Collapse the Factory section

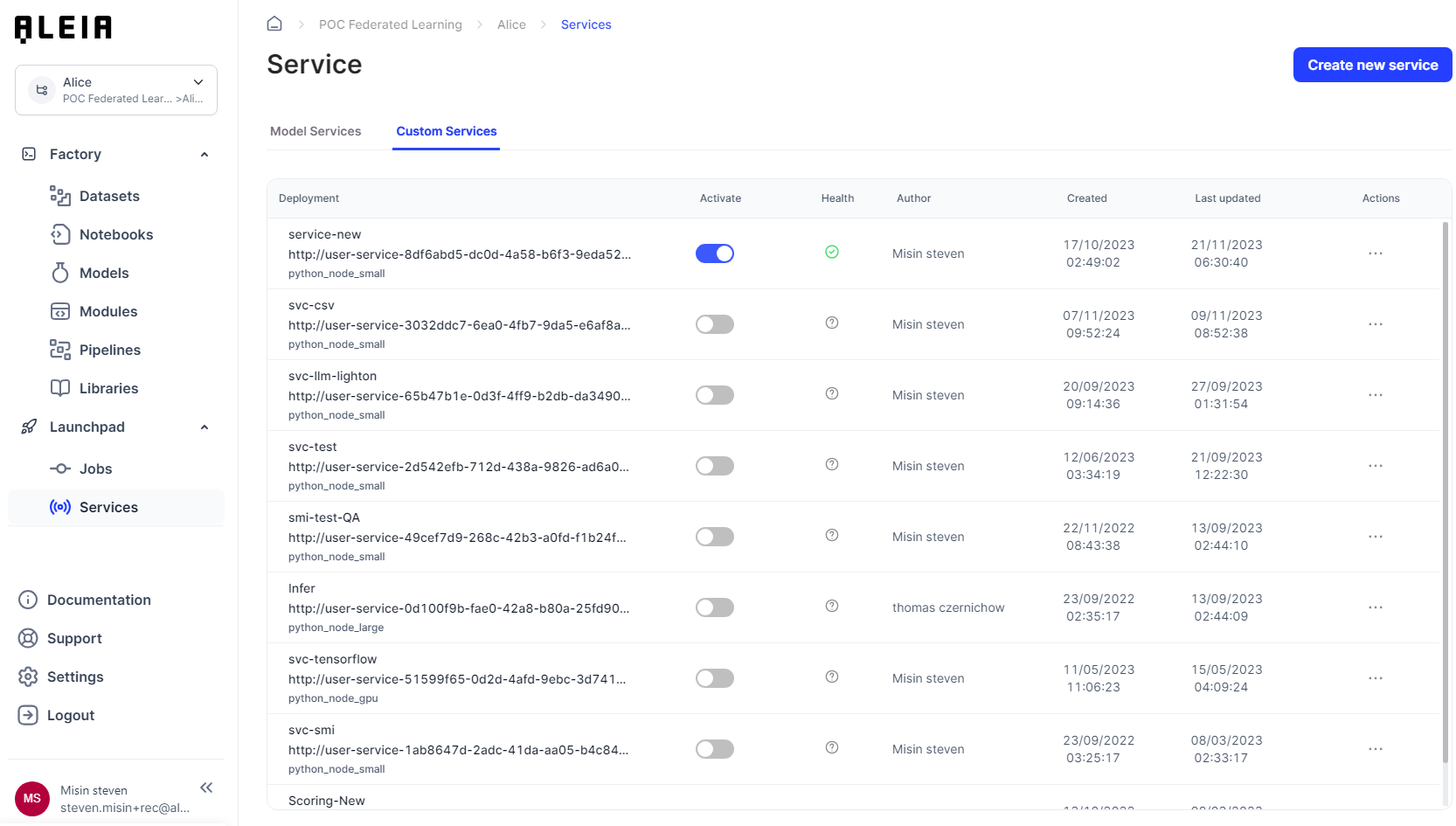click(x=204, y=154)
